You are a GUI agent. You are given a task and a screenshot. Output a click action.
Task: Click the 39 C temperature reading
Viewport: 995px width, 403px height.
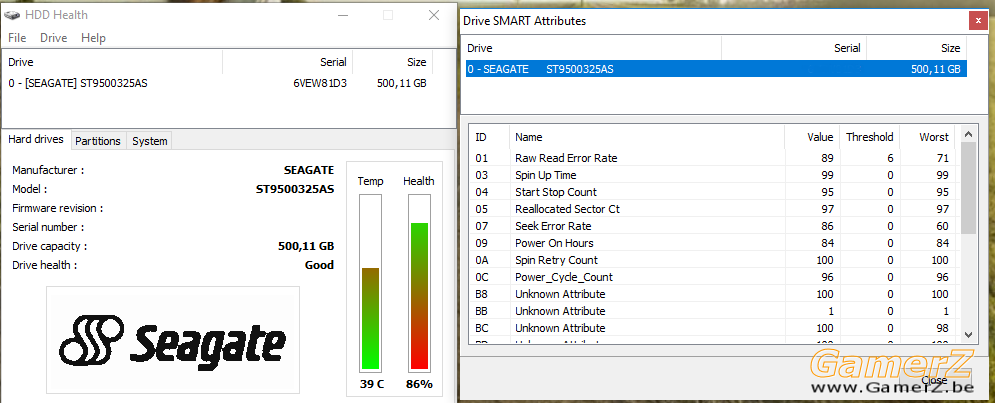[370, 384]
